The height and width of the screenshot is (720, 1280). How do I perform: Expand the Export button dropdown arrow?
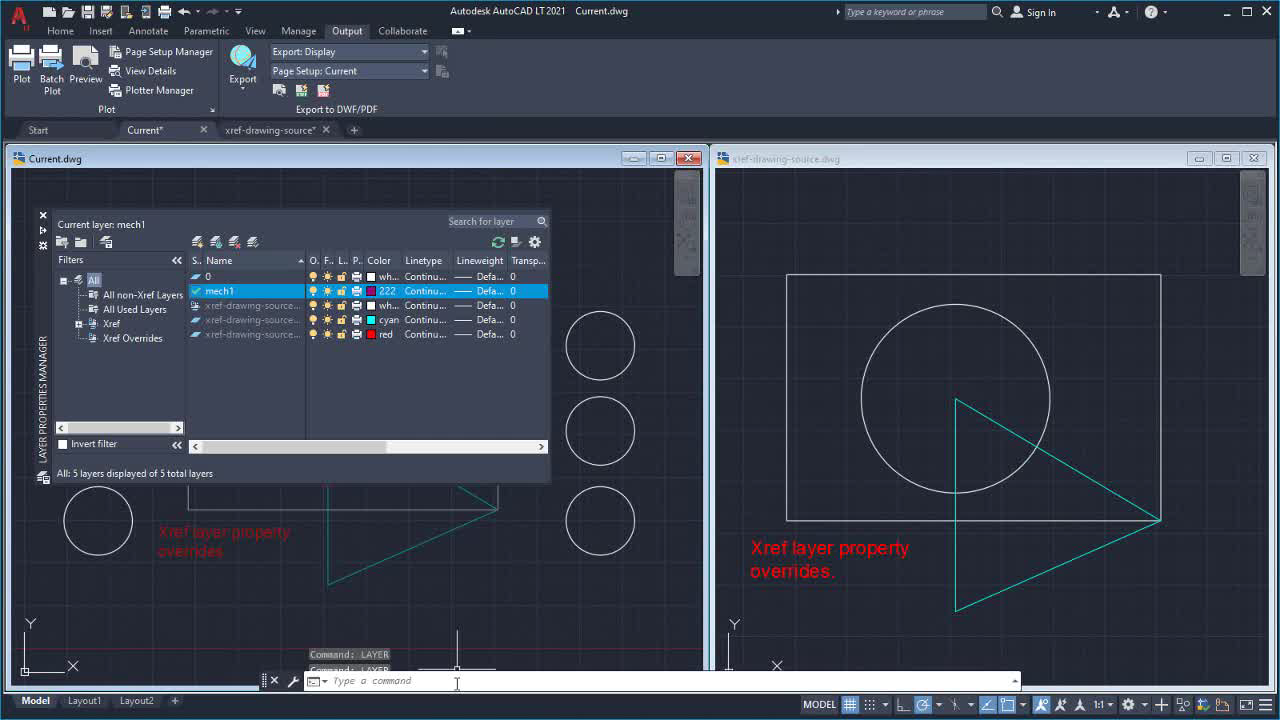tap(242, 89)
